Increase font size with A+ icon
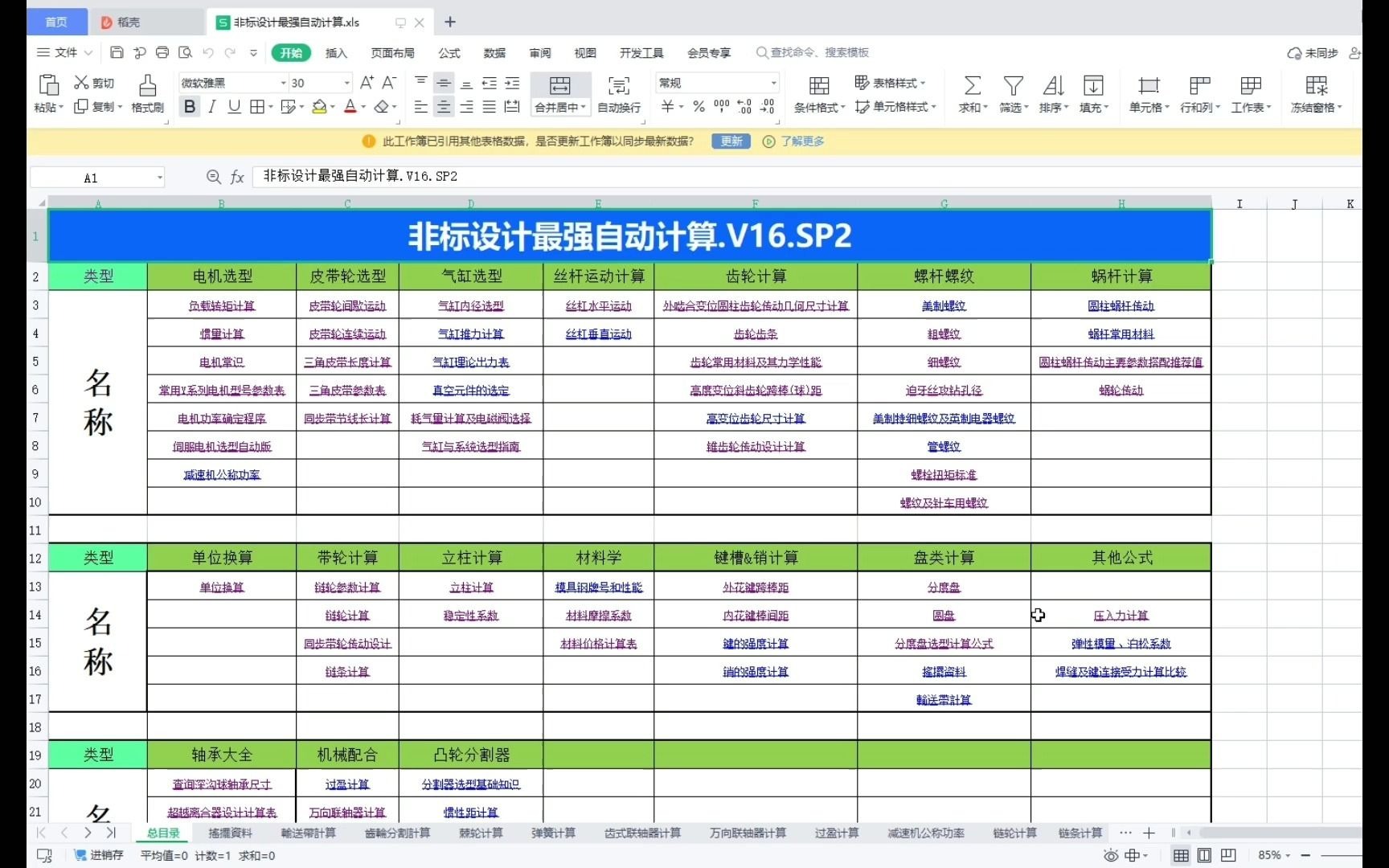 367,83
